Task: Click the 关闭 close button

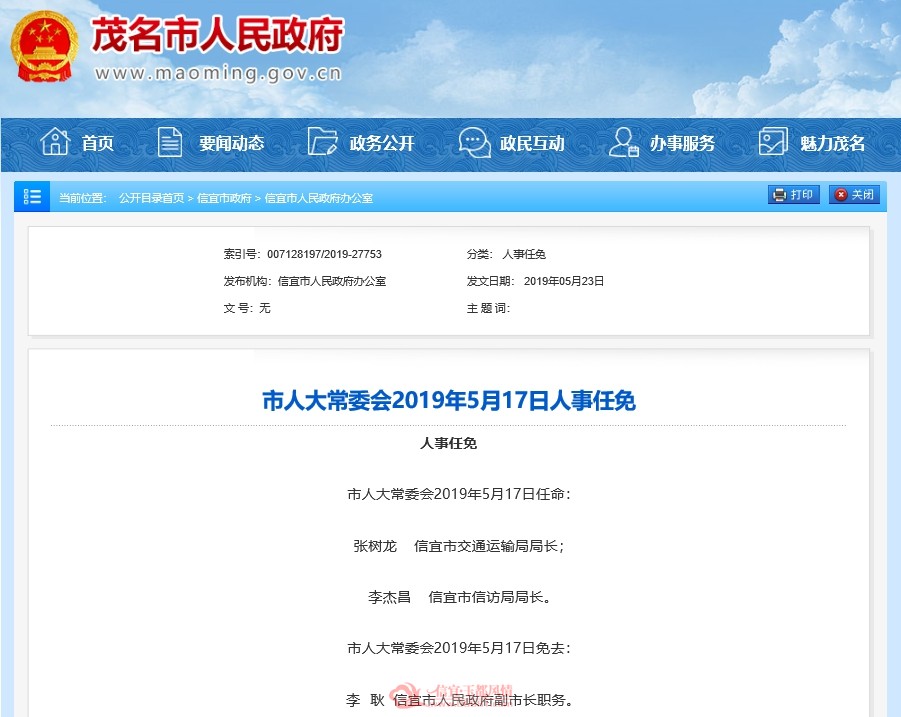Action: coord(854,195)
